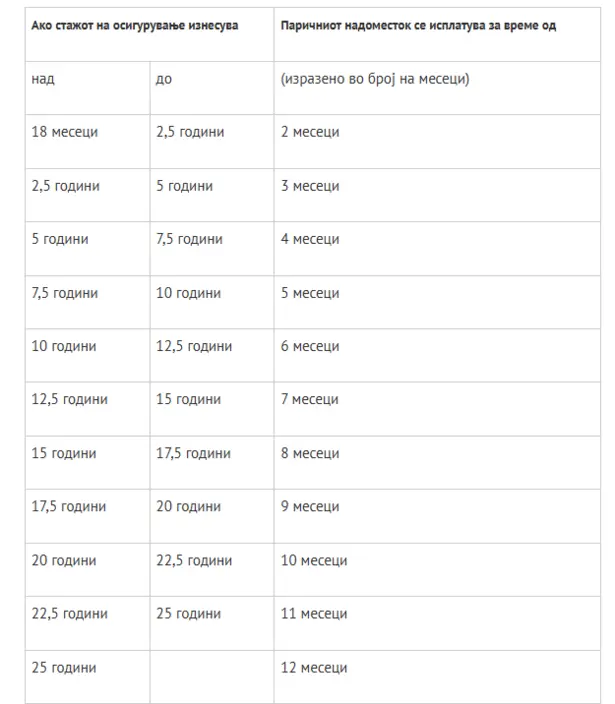Screen dimensions: 615x704
Task: Click the '5 месеци' payout cell
Action: [x=437, y=302]
